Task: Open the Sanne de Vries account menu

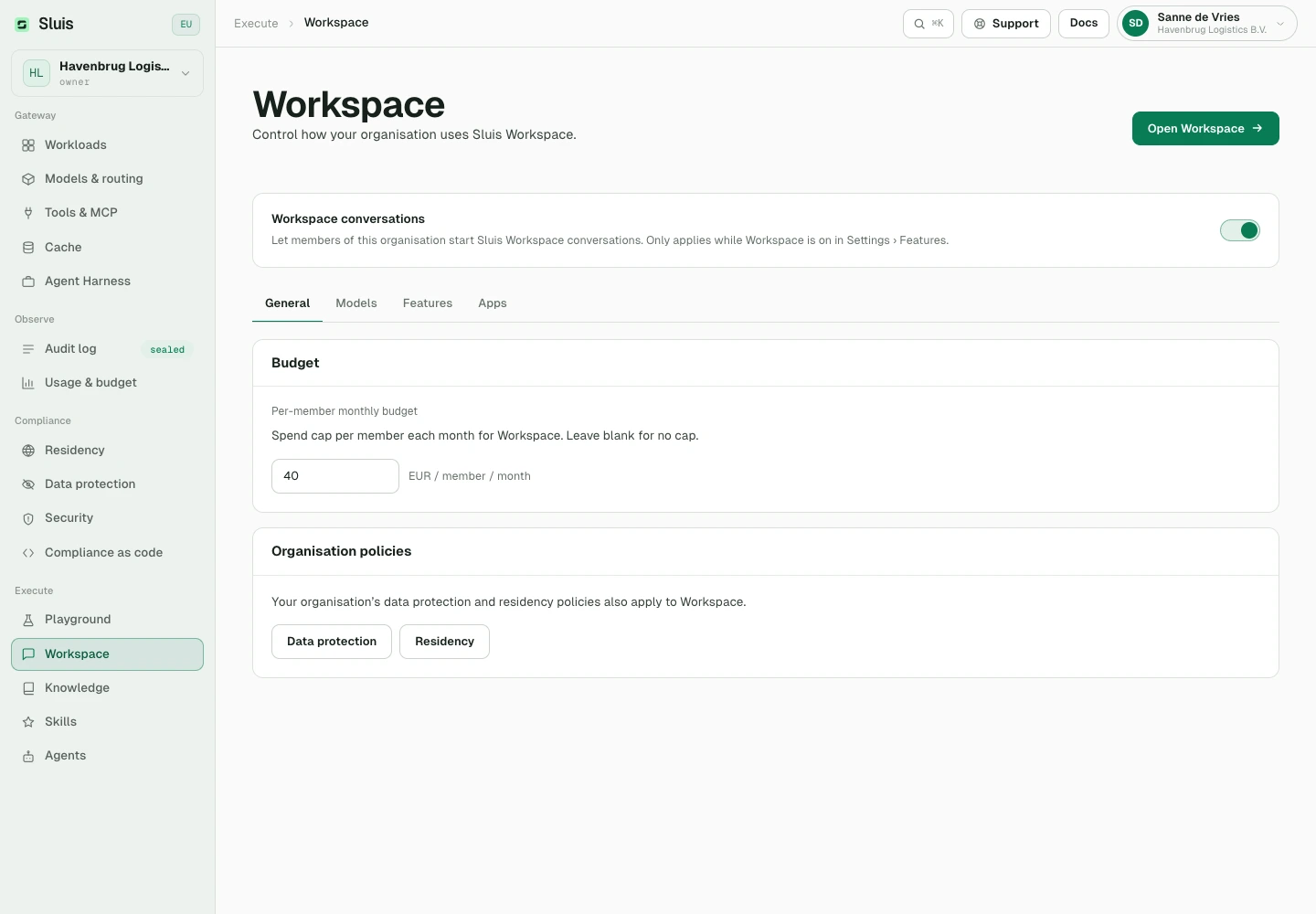Action: pos(1206,24)
